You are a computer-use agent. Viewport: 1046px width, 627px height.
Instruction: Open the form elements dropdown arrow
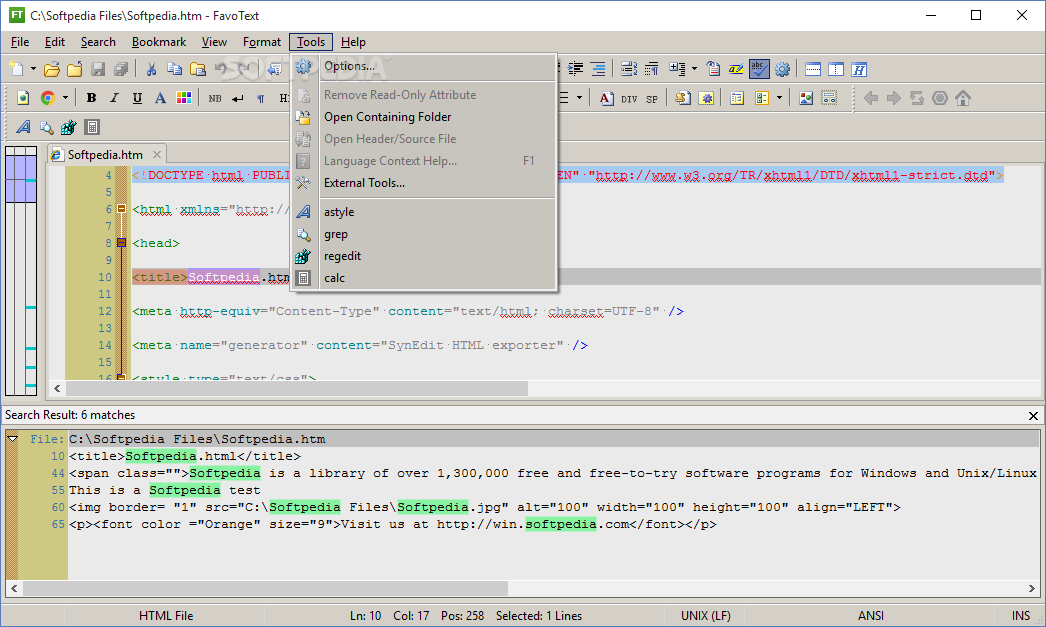coord(779,98)
